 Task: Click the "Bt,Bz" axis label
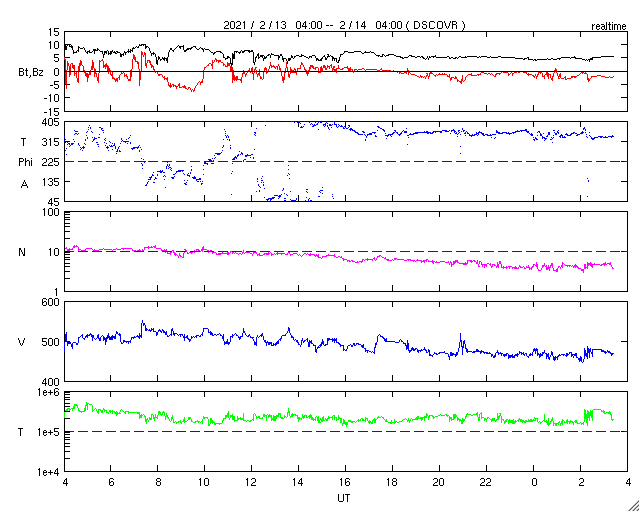[31, 71]
